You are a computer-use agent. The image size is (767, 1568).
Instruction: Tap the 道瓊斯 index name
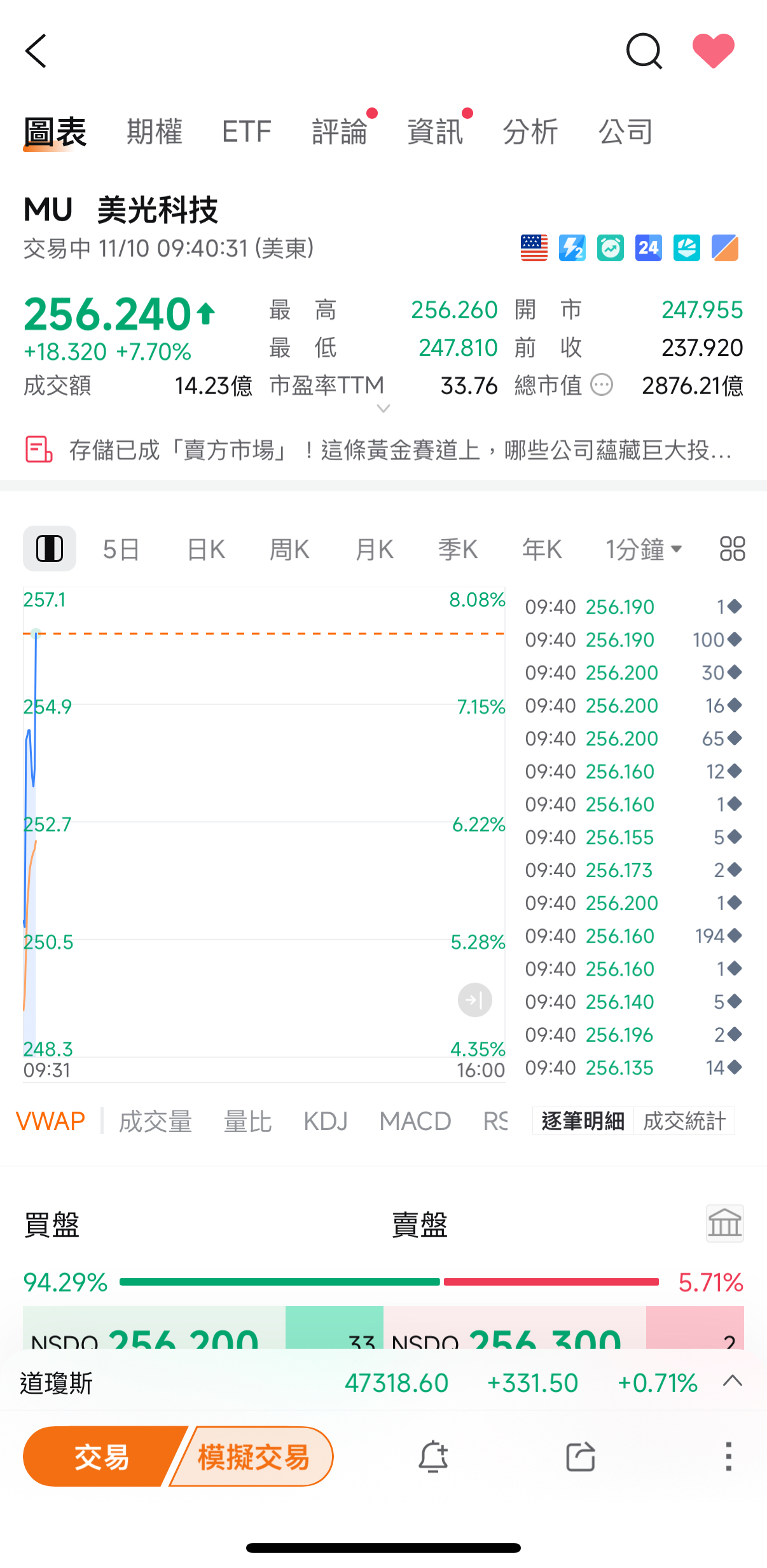coord(57,1383)
